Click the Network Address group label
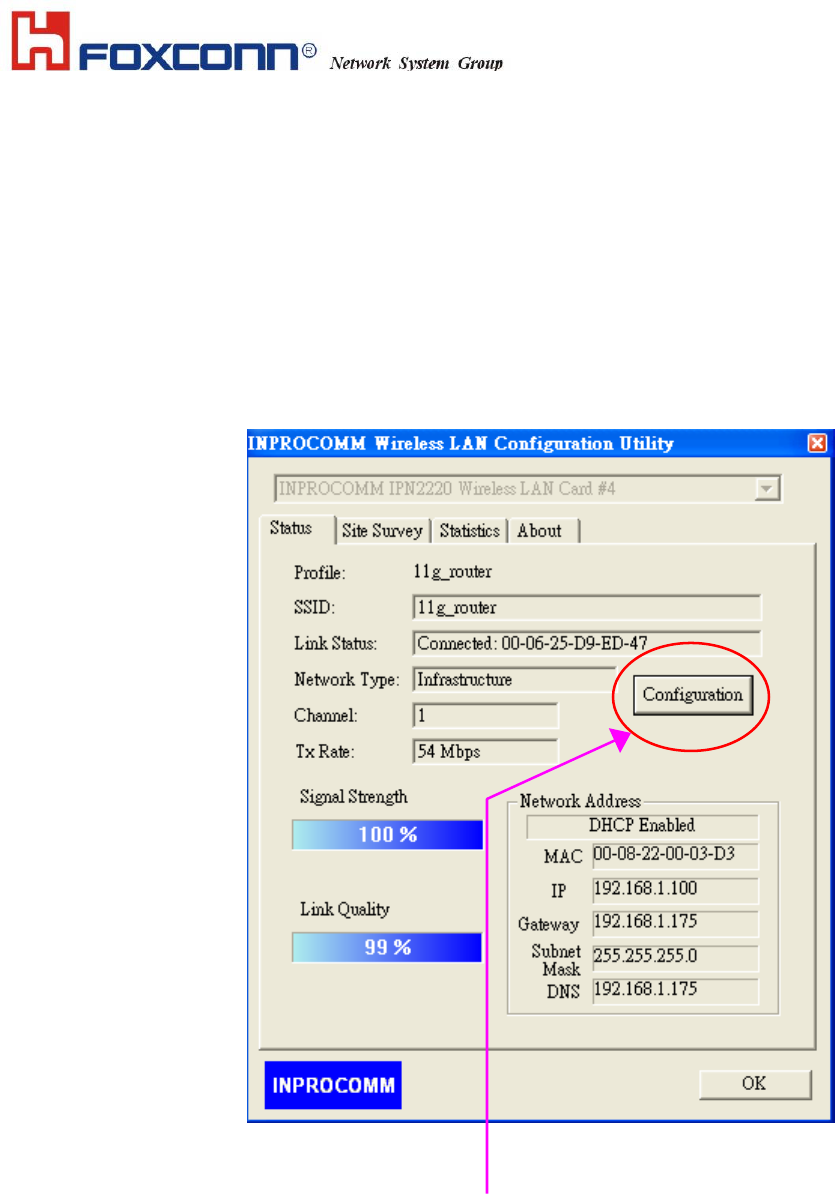The width and height of the screenshot is (835, 1194). 580,801
